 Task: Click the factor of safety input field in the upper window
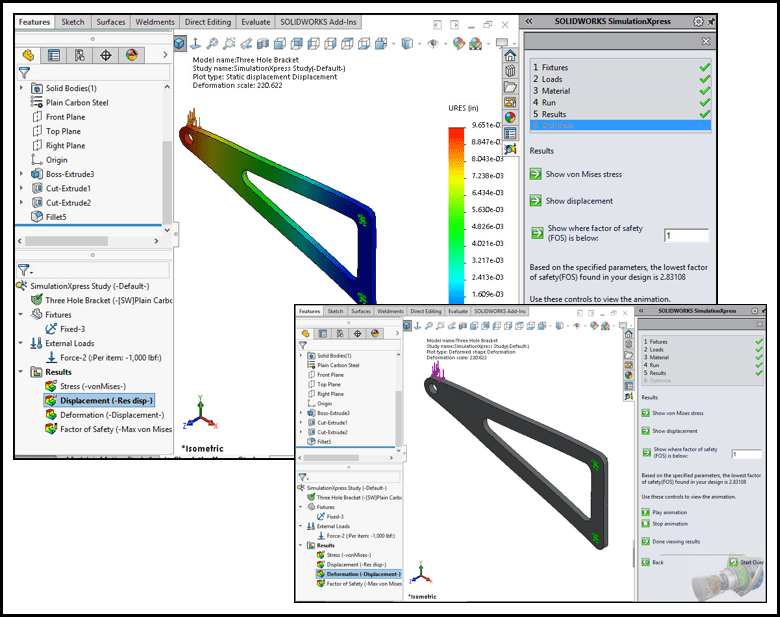(686, 235)
